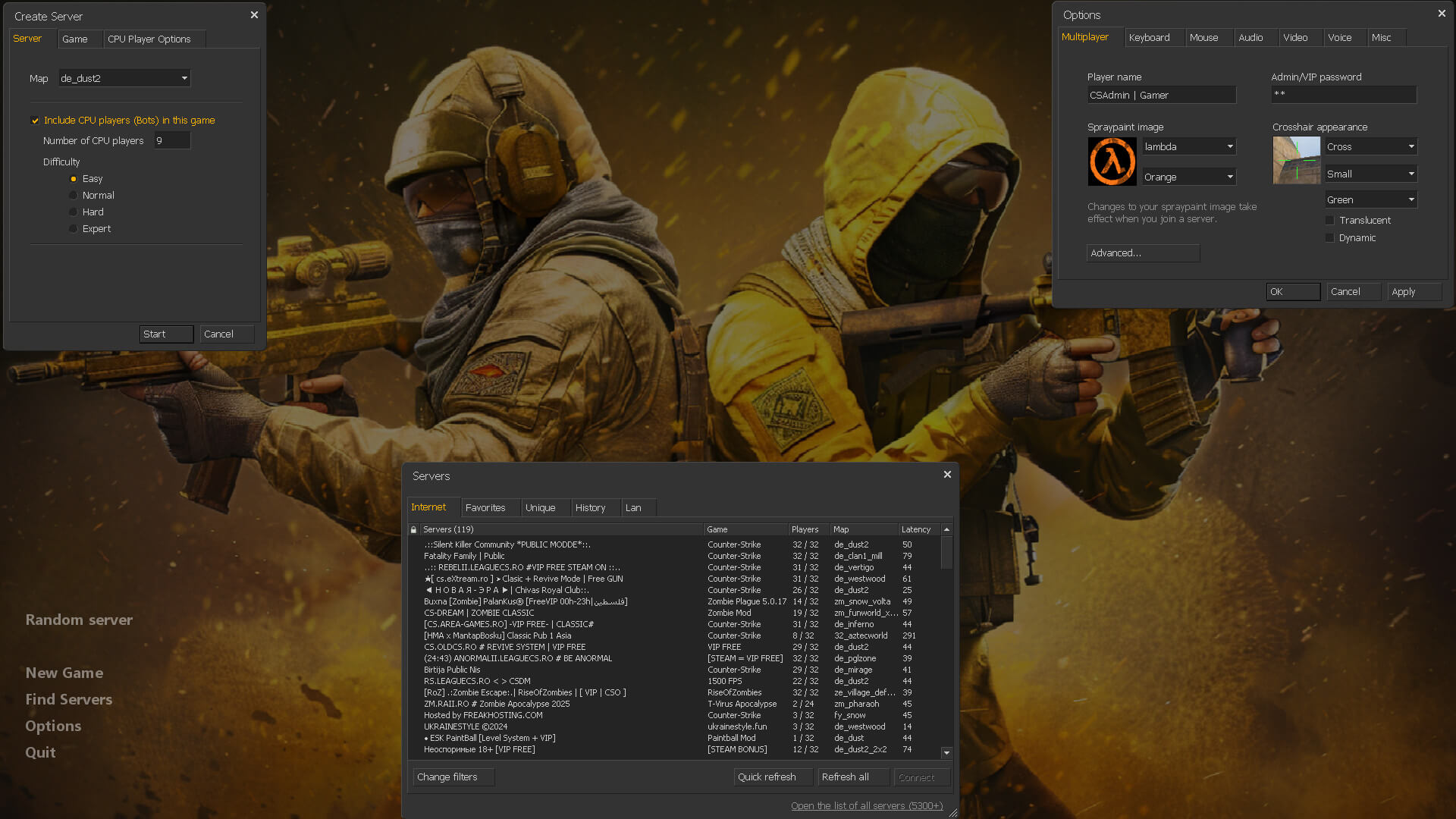Click Quit in main menu
Screen dimensions: 1456x819
point(40,752)
